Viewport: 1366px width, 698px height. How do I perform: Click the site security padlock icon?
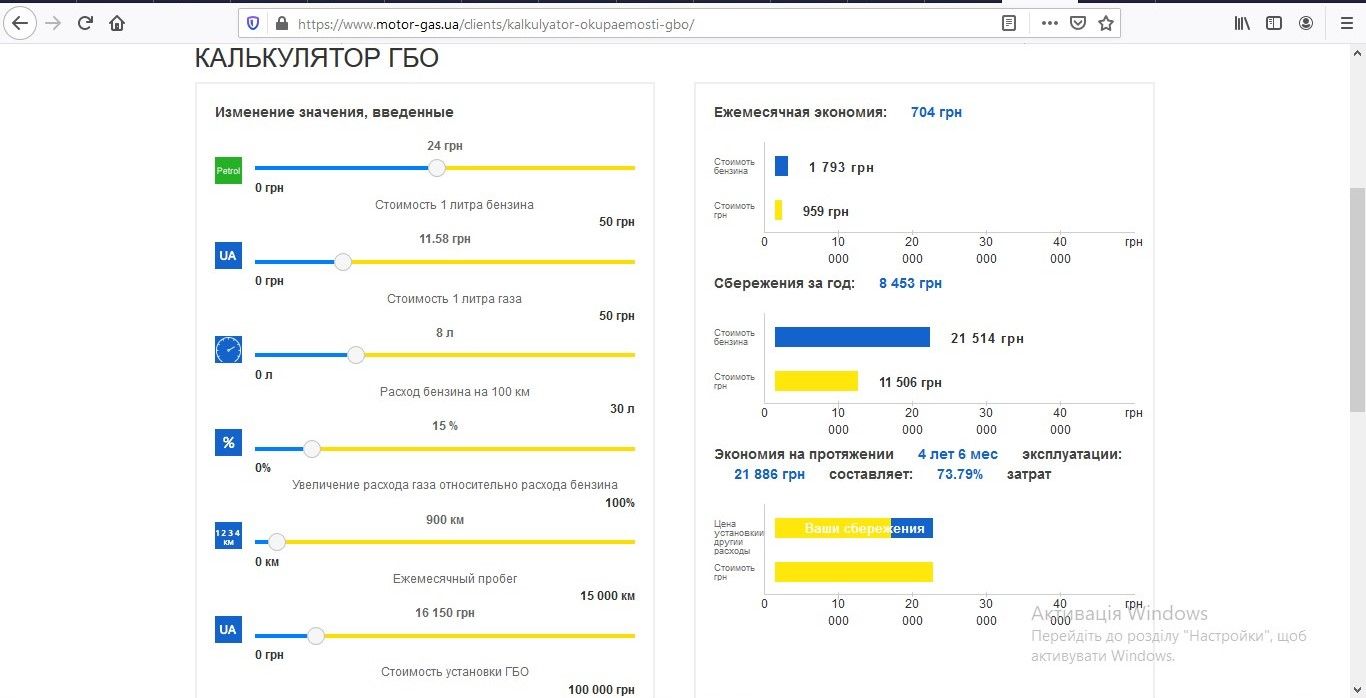point(280,23)
